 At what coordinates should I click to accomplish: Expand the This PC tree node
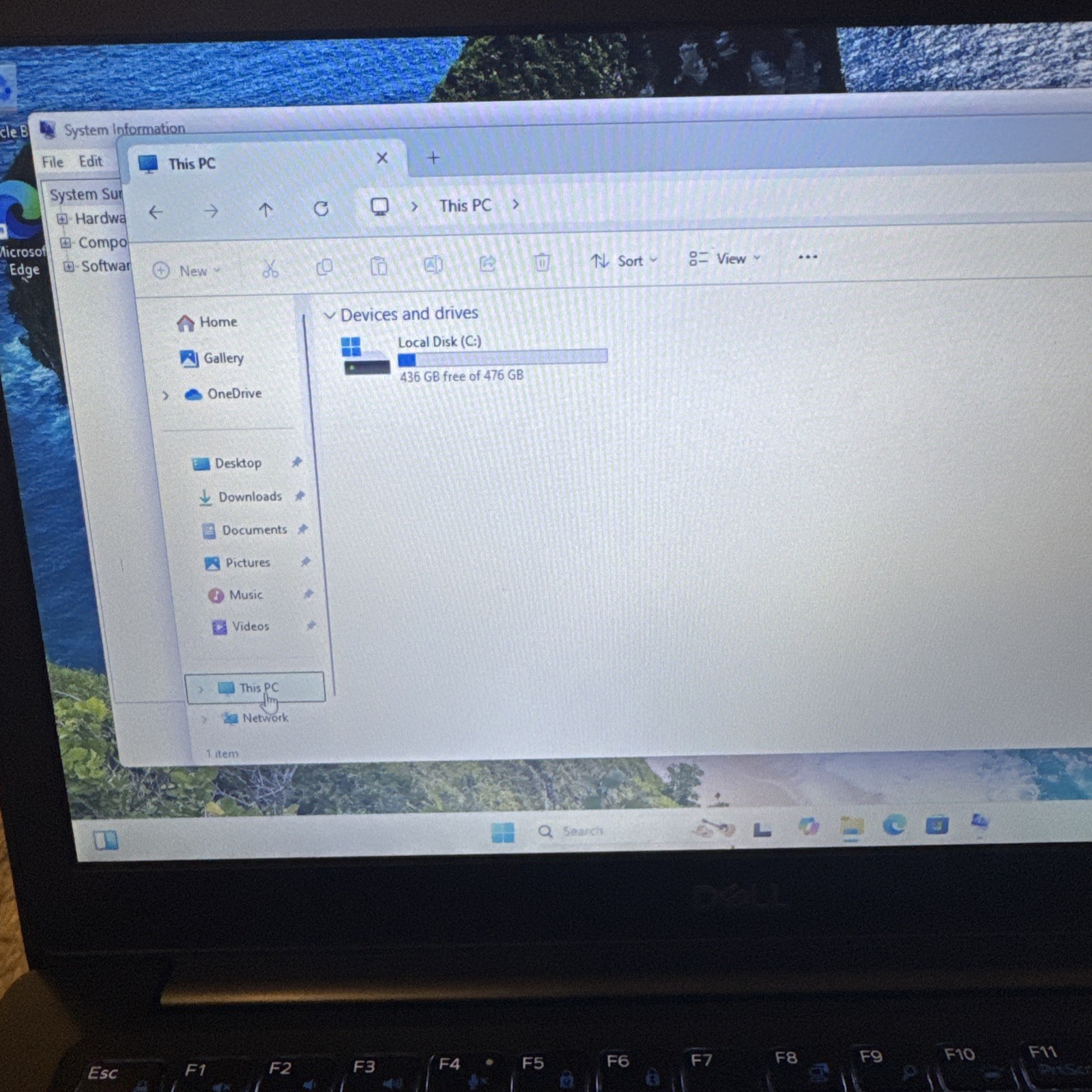point(200,689)
